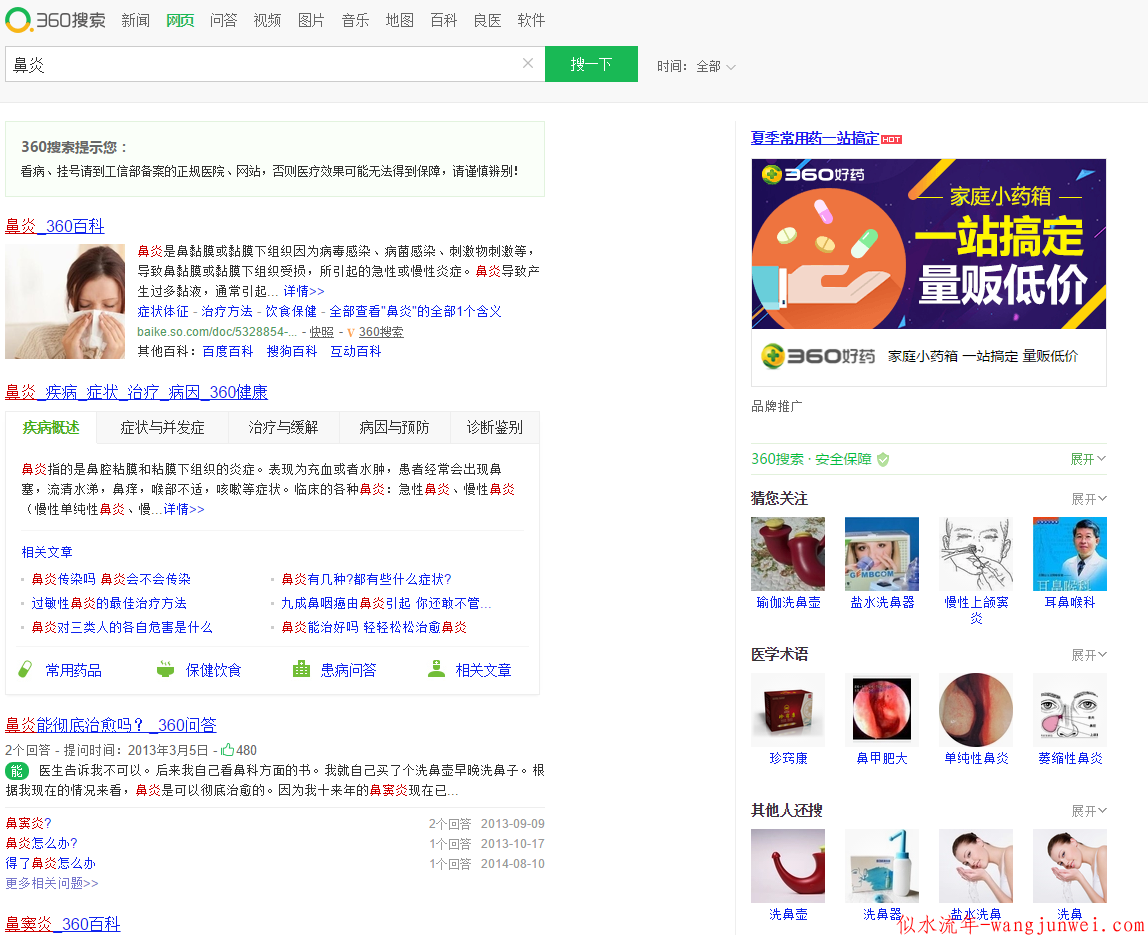Select the 疾病概述 tab
Screen dimensions: 1148x935
coord(51,428)
